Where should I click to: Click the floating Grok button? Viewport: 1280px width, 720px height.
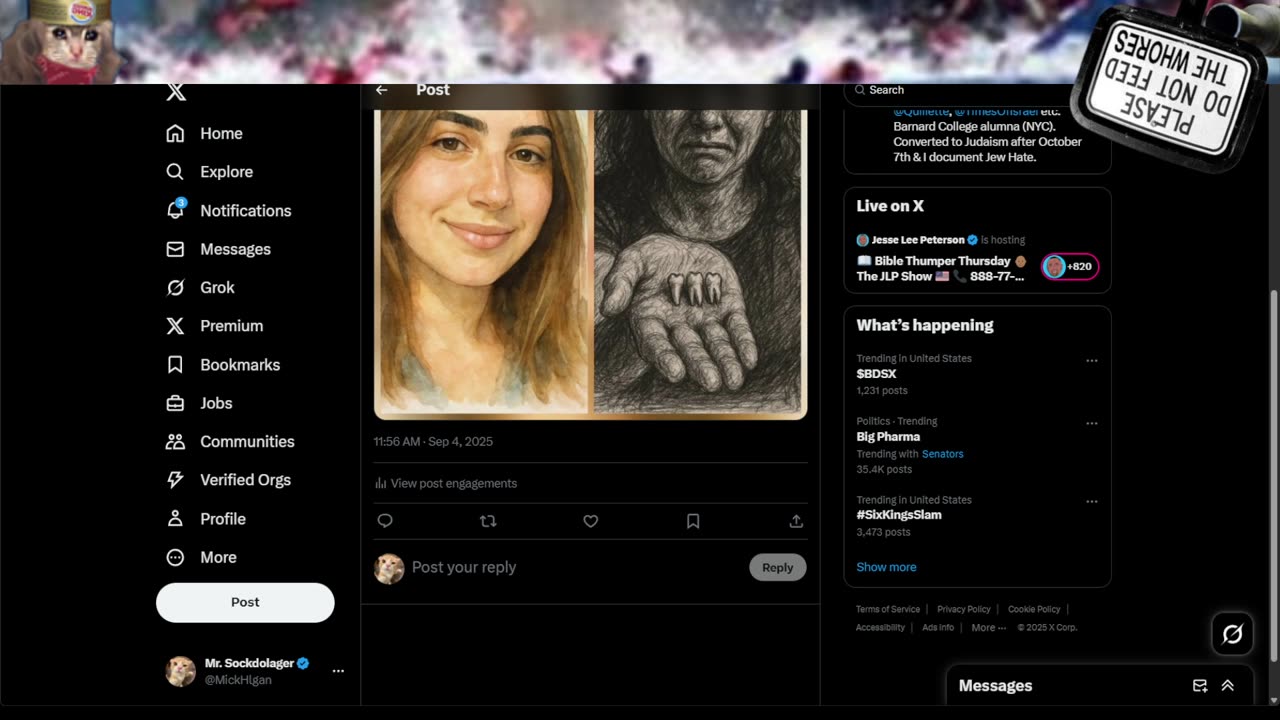1232,634
